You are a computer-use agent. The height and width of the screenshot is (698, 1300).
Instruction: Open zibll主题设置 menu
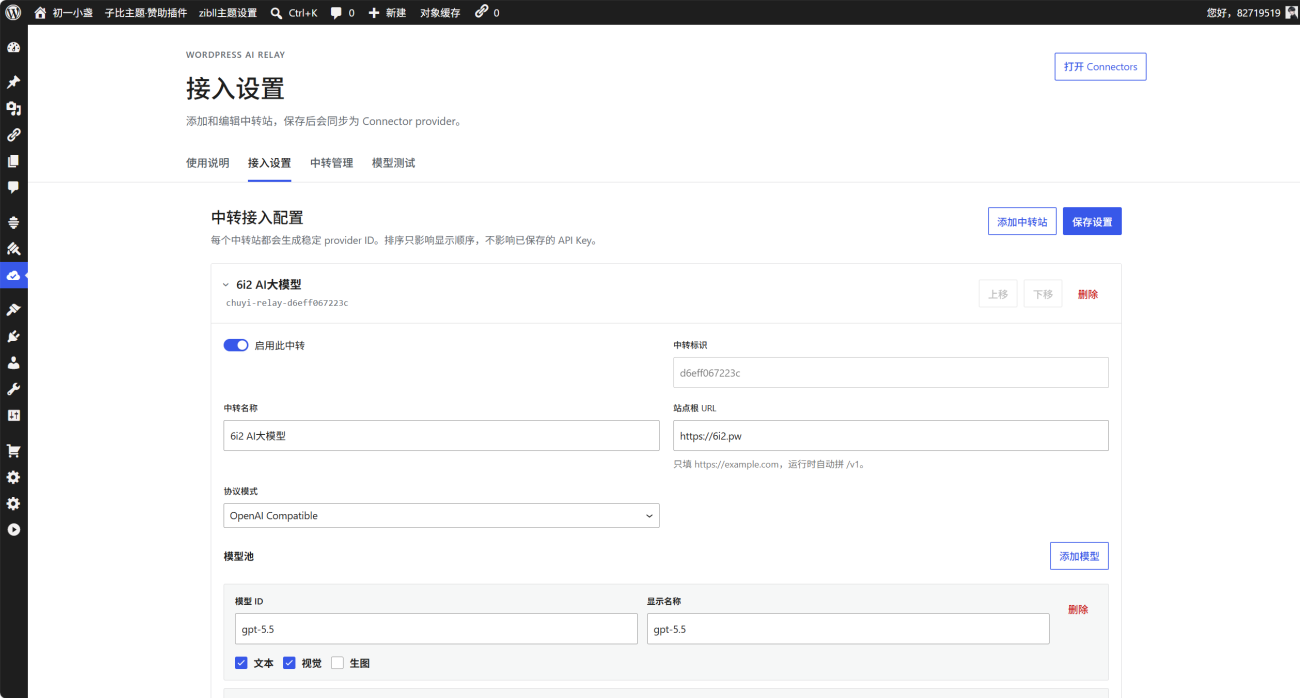(x=228, y=13)
